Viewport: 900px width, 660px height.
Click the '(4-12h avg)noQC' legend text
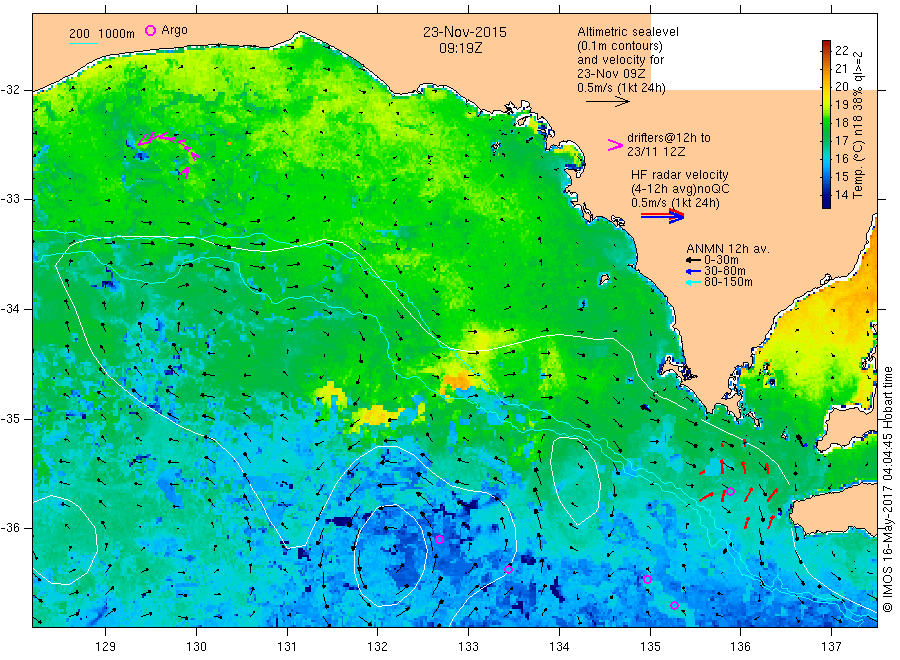(x=680, y=189)
